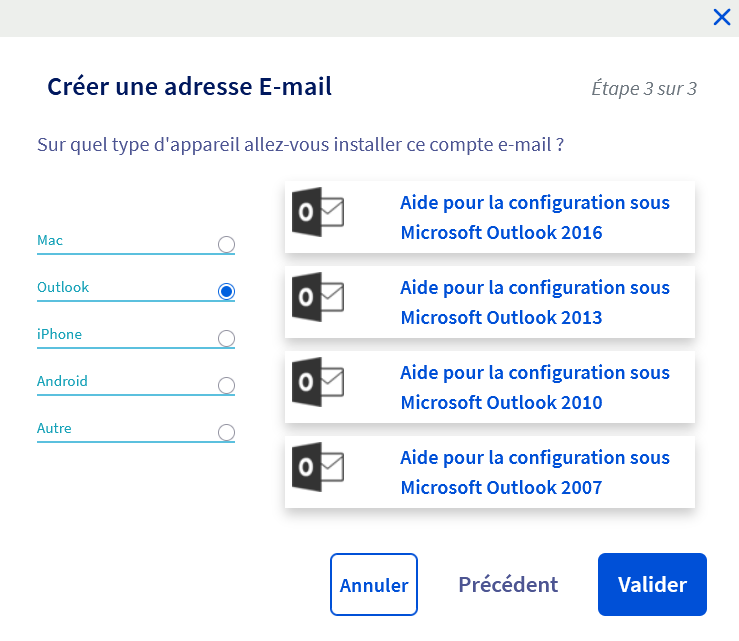
Task: Close the dialog with the X icon
Action: point(721,17)
